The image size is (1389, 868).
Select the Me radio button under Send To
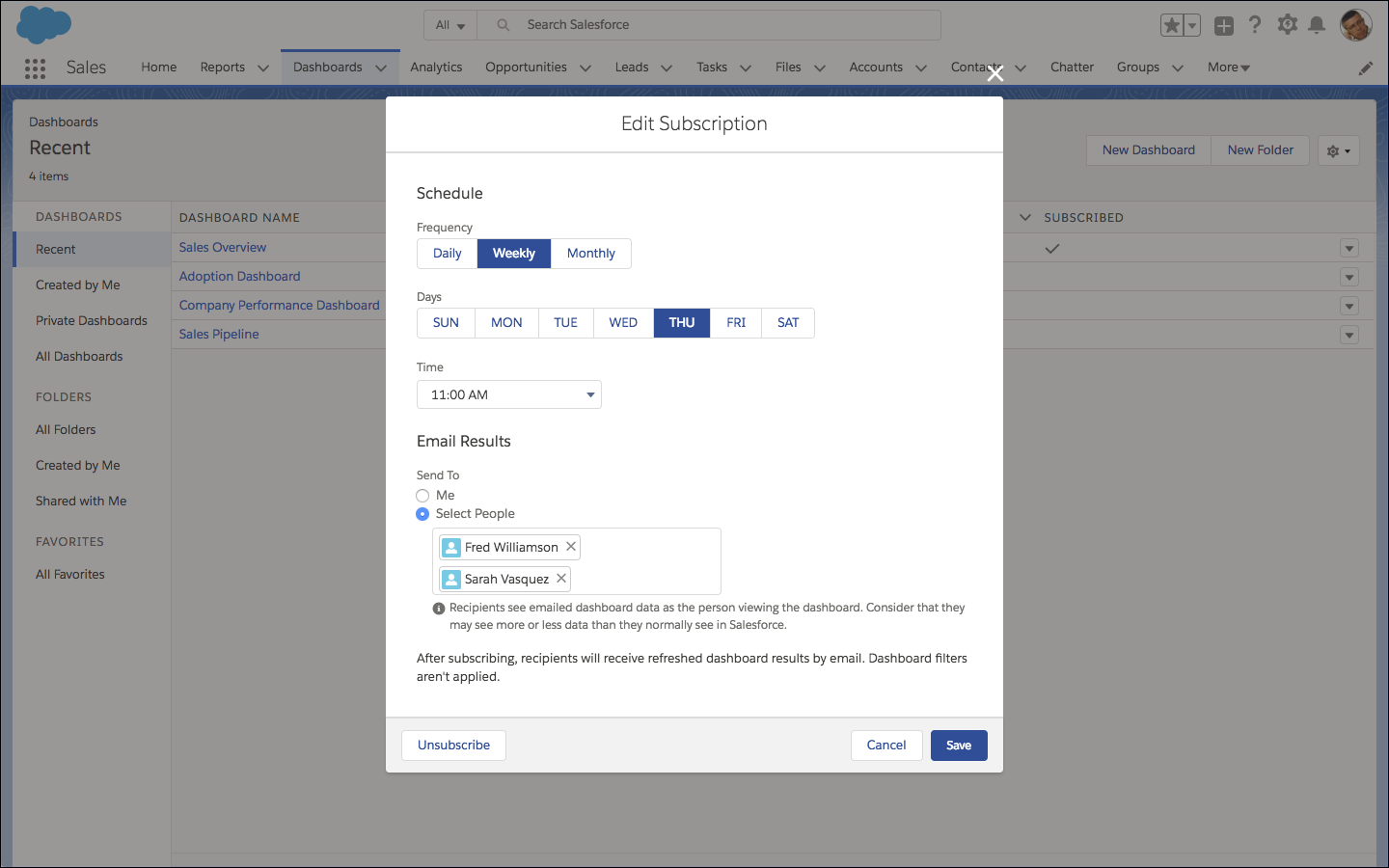422,495
